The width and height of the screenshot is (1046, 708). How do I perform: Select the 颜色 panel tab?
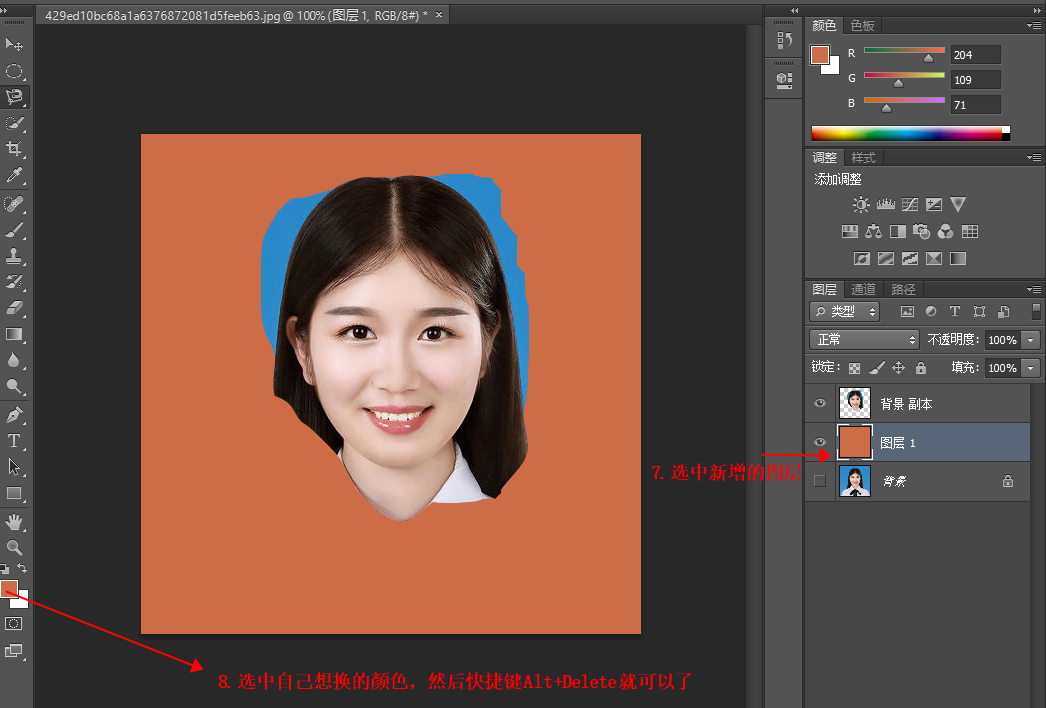[x=824, y=25]
